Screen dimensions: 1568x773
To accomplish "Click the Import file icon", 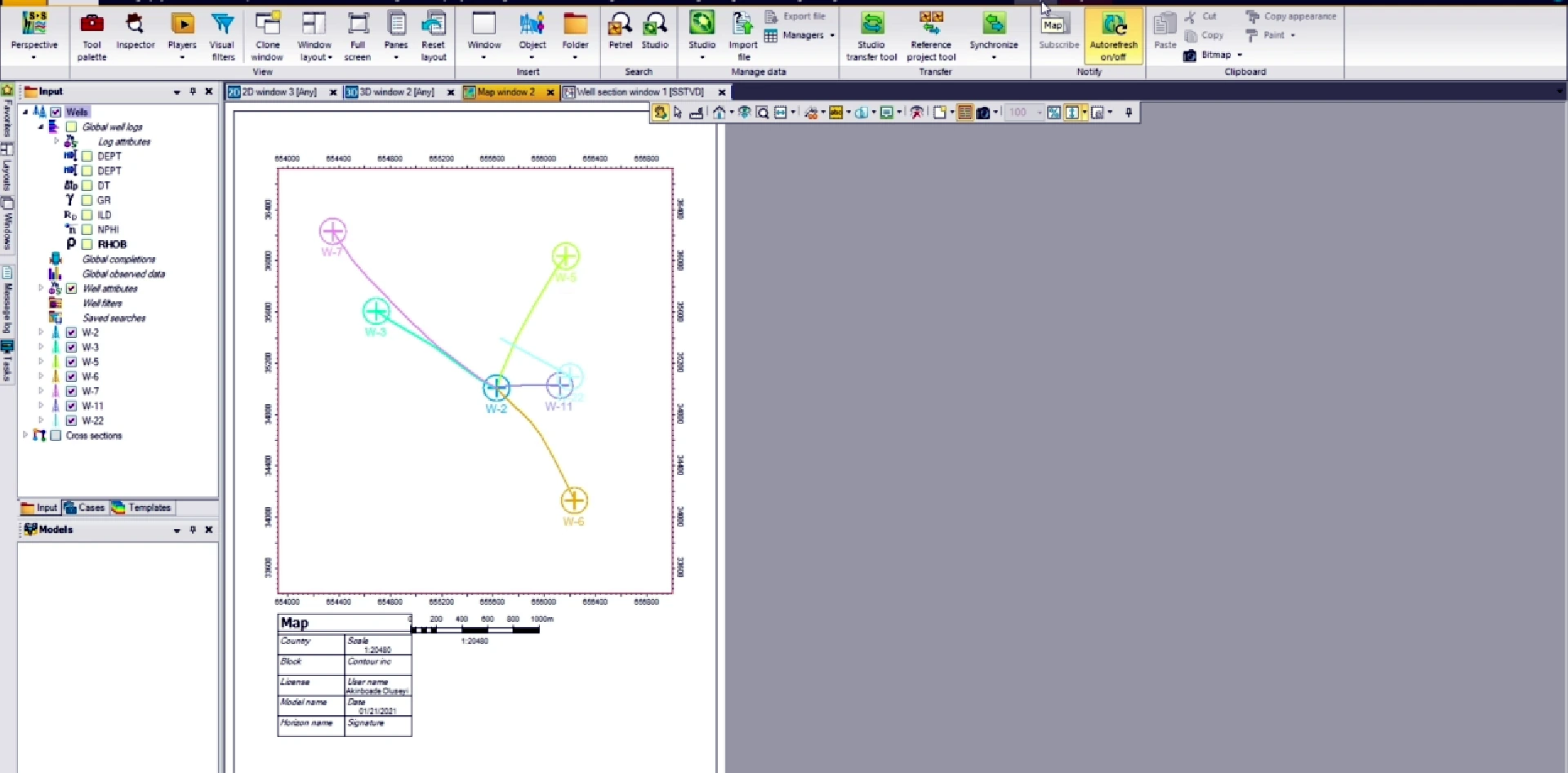I will [743, 36].
